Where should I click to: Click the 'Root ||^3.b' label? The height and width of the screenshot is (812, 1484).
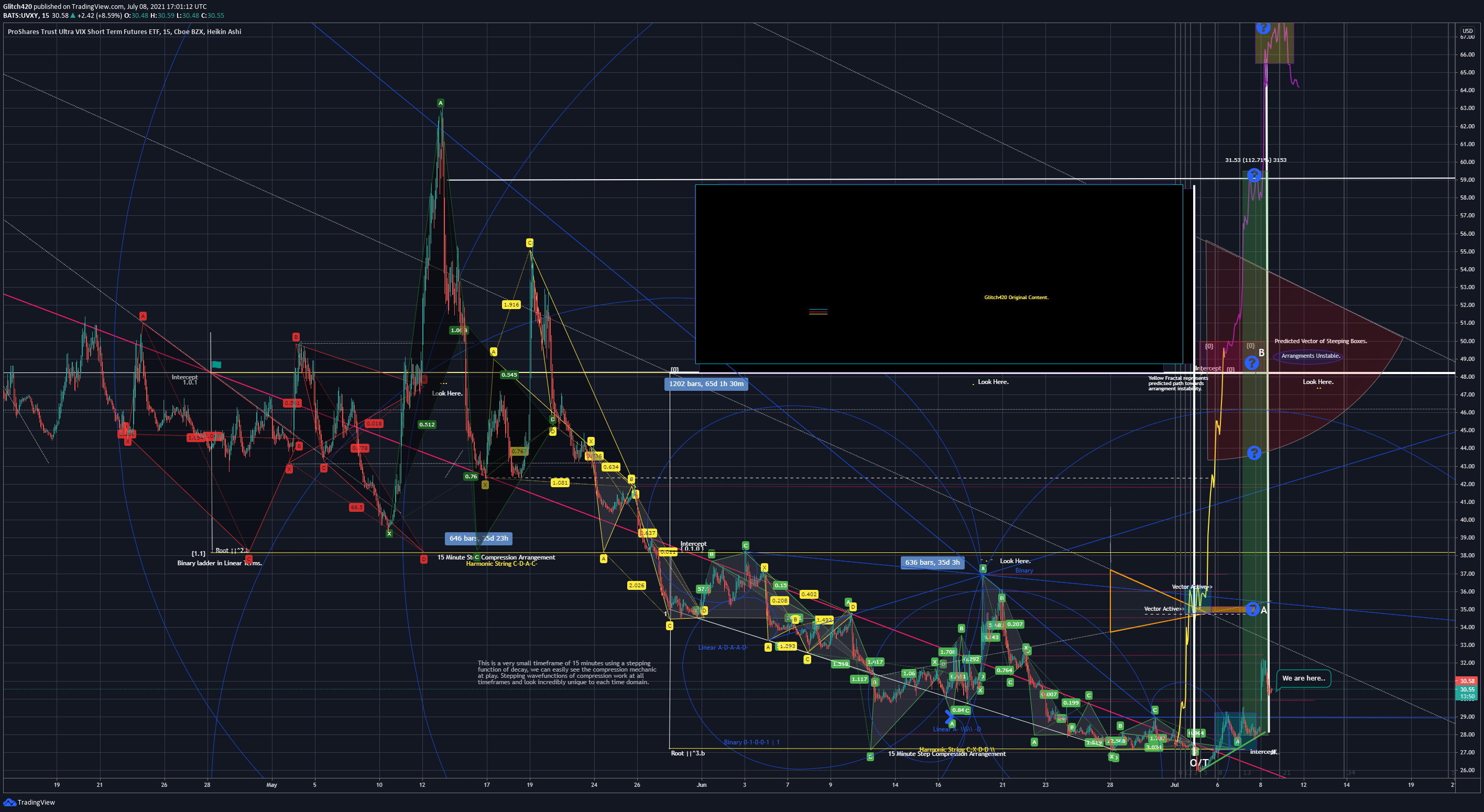[688, 753]
